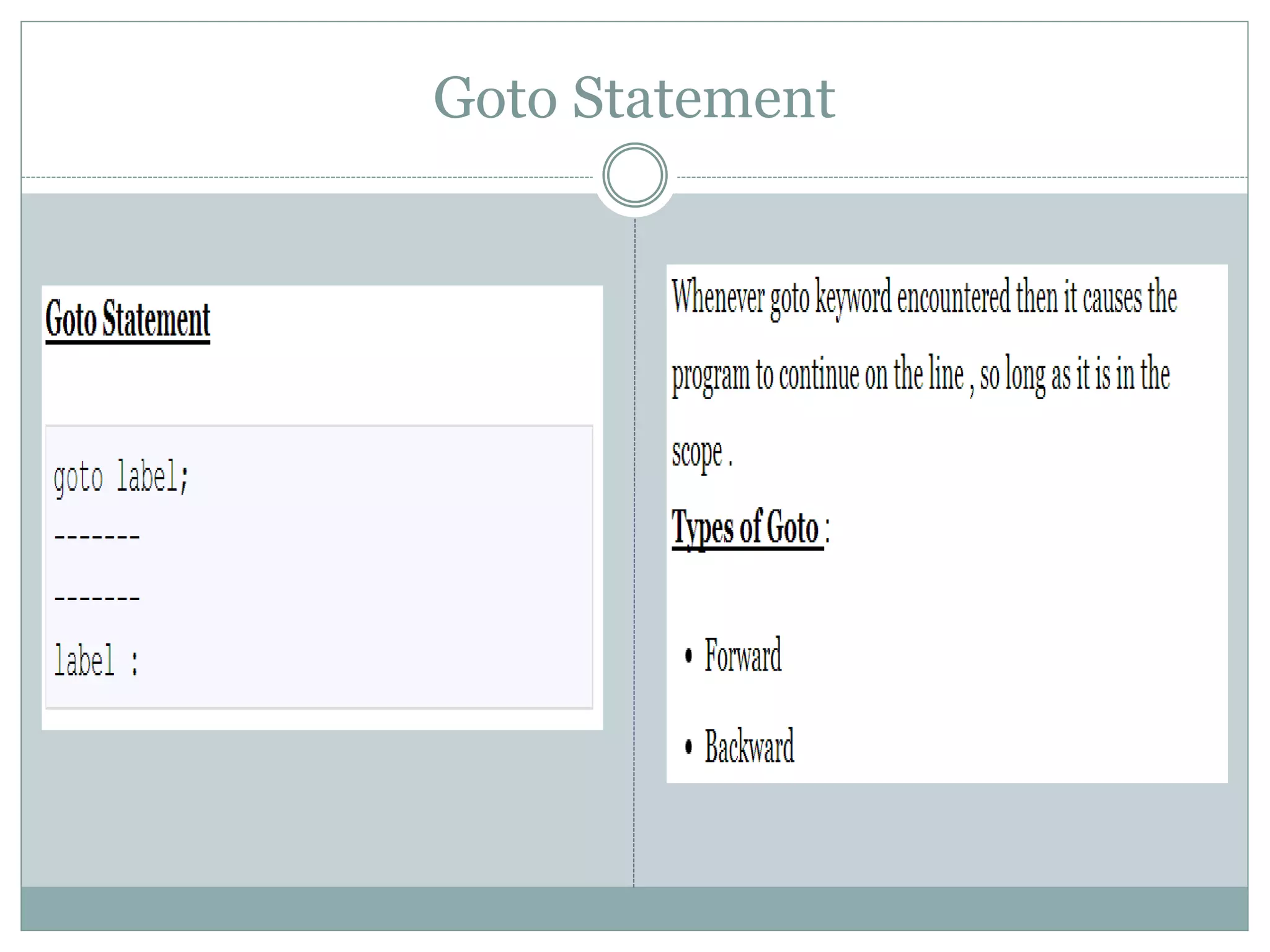The height and width of the screenshot is (952, 1270).
Task: Click the bullet dot before Backward
Action: click(x=688, y=747)
